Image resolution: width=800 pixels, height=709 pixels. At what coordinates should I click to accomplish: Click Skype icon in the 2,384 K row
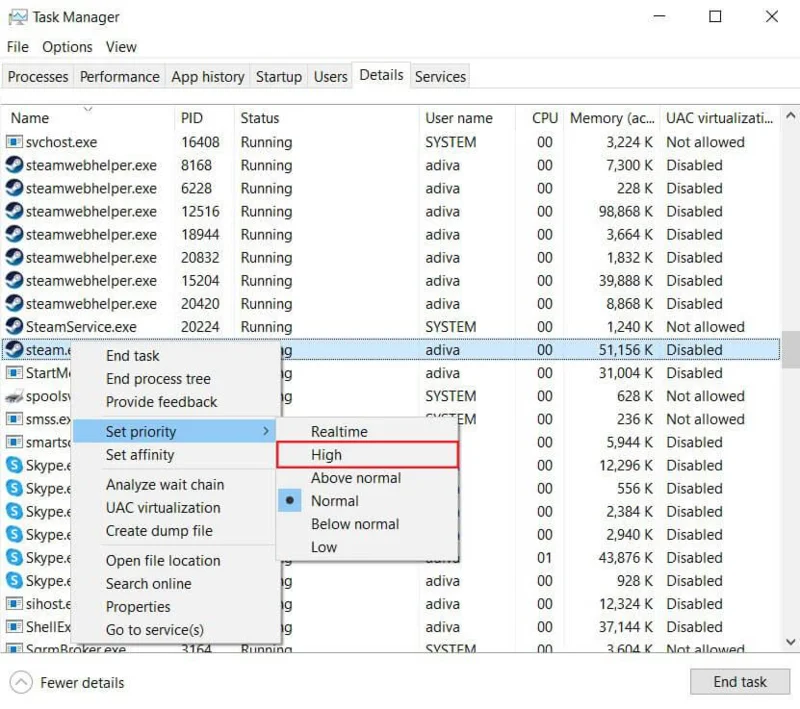tap(15, 511)
